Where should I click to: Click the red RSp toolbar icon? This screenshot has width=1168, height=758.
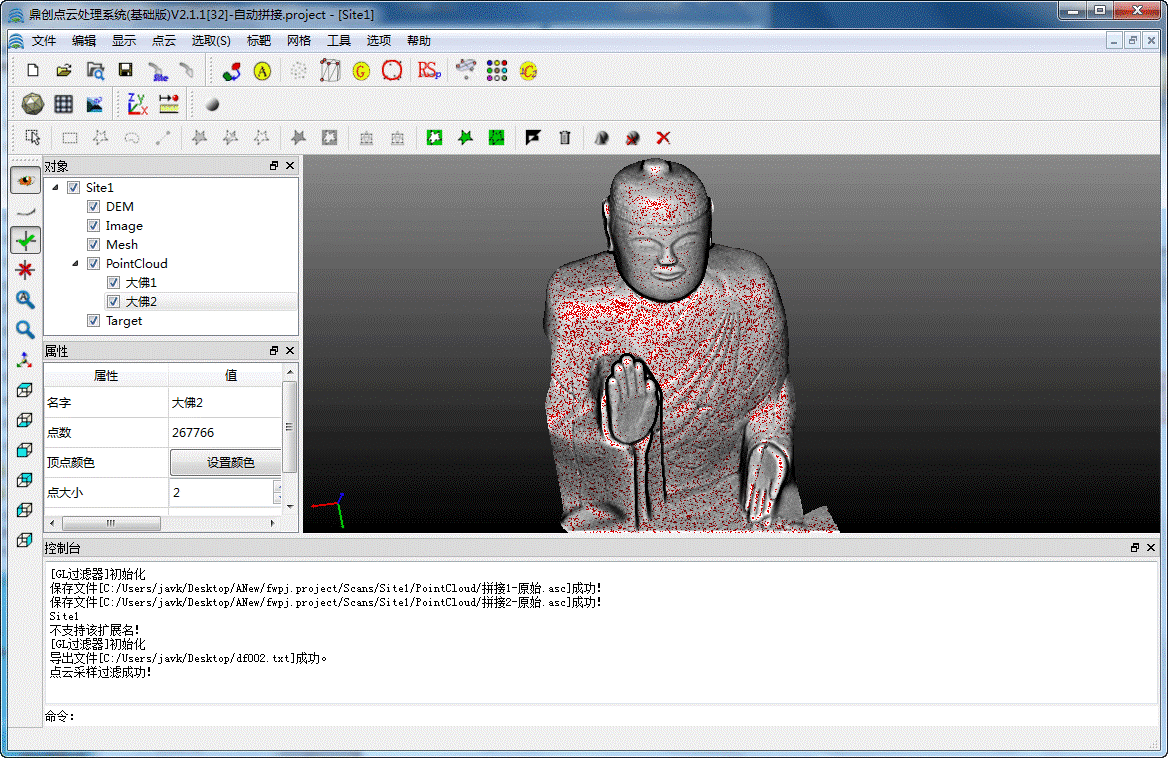428,70
